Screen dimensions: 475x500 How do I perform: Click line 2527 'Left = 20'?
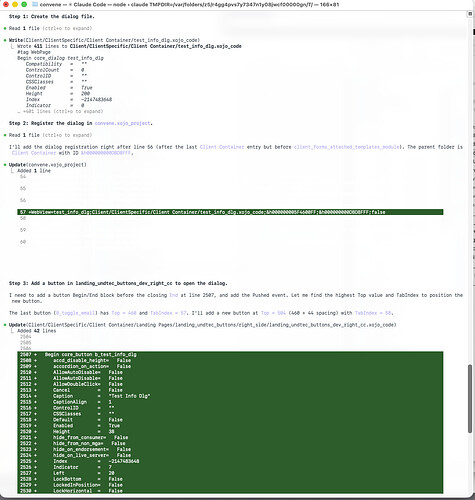click(x=230, y=473)
